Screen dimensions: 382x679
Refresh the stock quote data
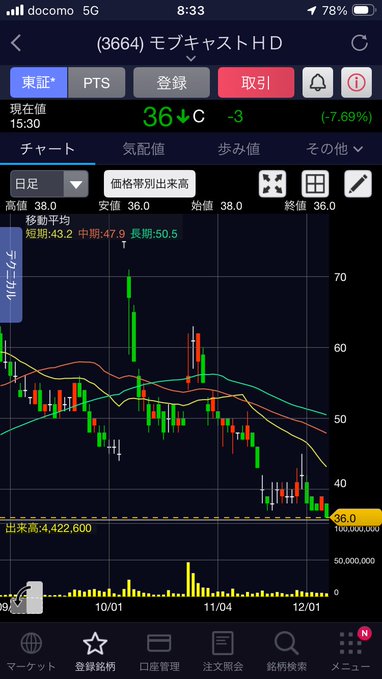[x=359, y=43]
